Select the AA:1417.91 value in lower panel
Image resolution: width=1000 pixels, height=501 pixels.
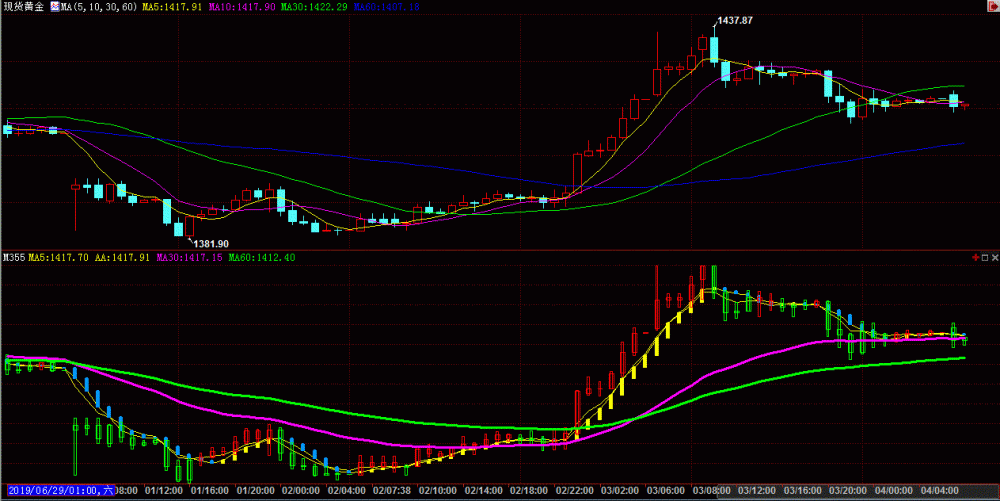coord(122,258)
